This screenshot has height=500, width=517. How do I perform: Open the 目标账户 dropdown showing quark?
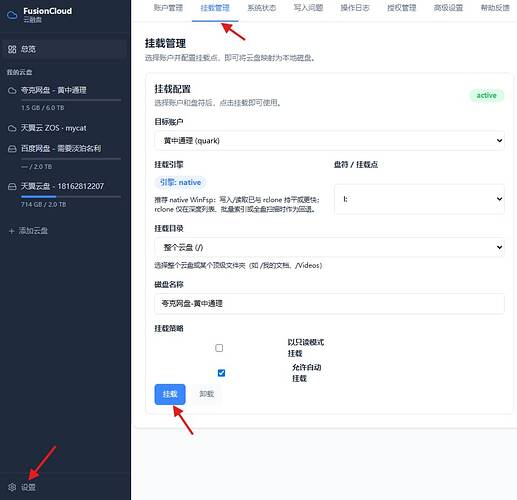(x=329, y=141)
